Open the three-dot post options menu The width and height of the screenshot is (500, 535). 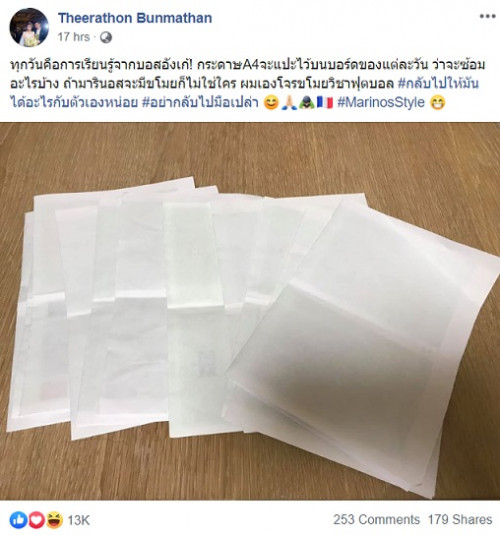(487, 16)
